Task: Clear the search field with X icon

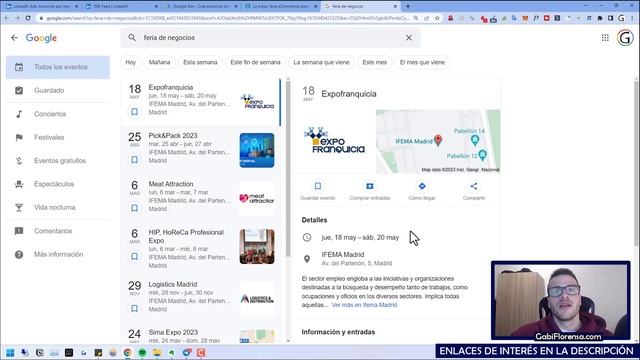Action: coord(409,38)
